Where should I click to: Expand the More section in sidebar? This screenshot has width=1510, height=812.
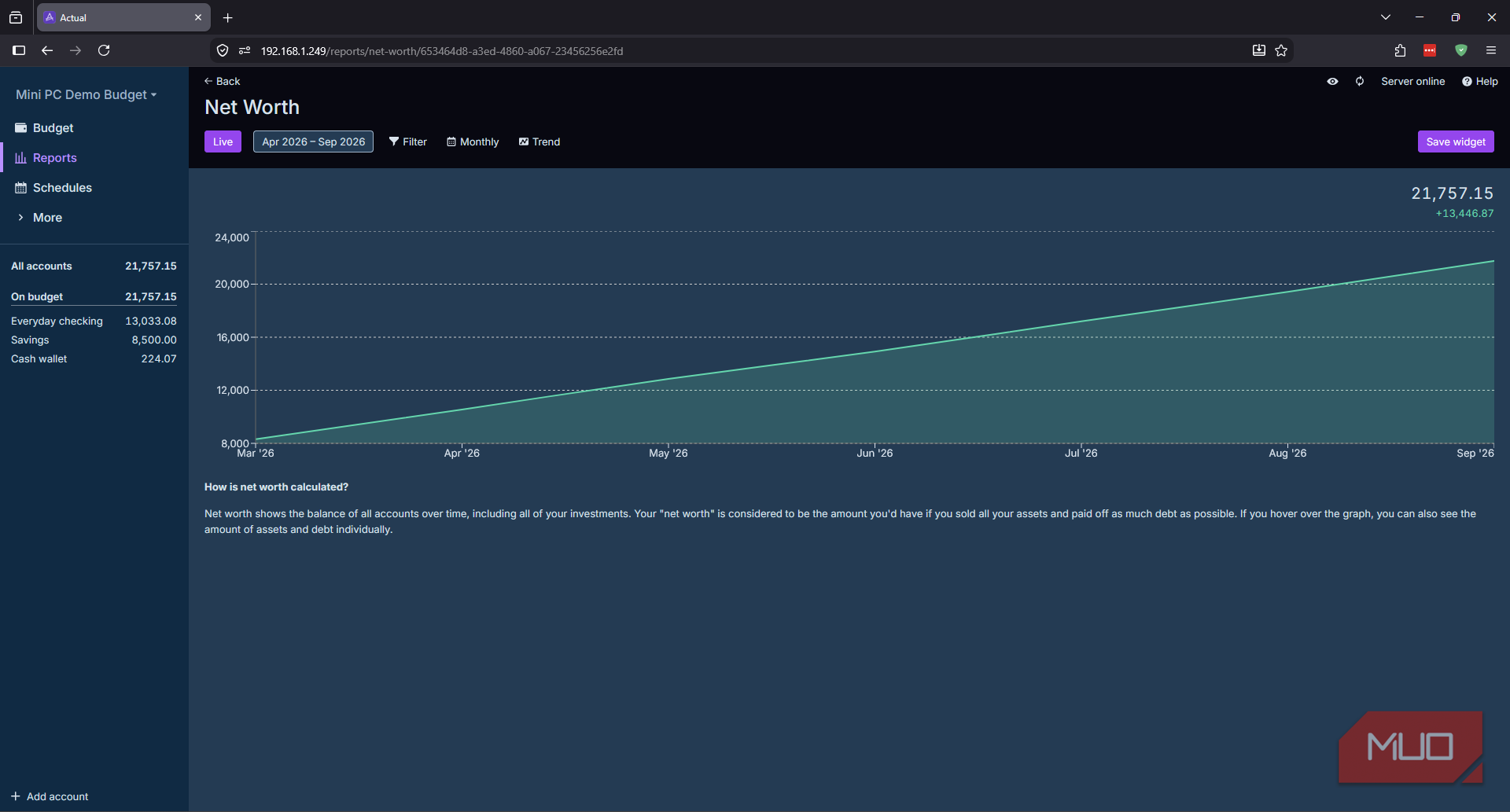coord(94,217)
